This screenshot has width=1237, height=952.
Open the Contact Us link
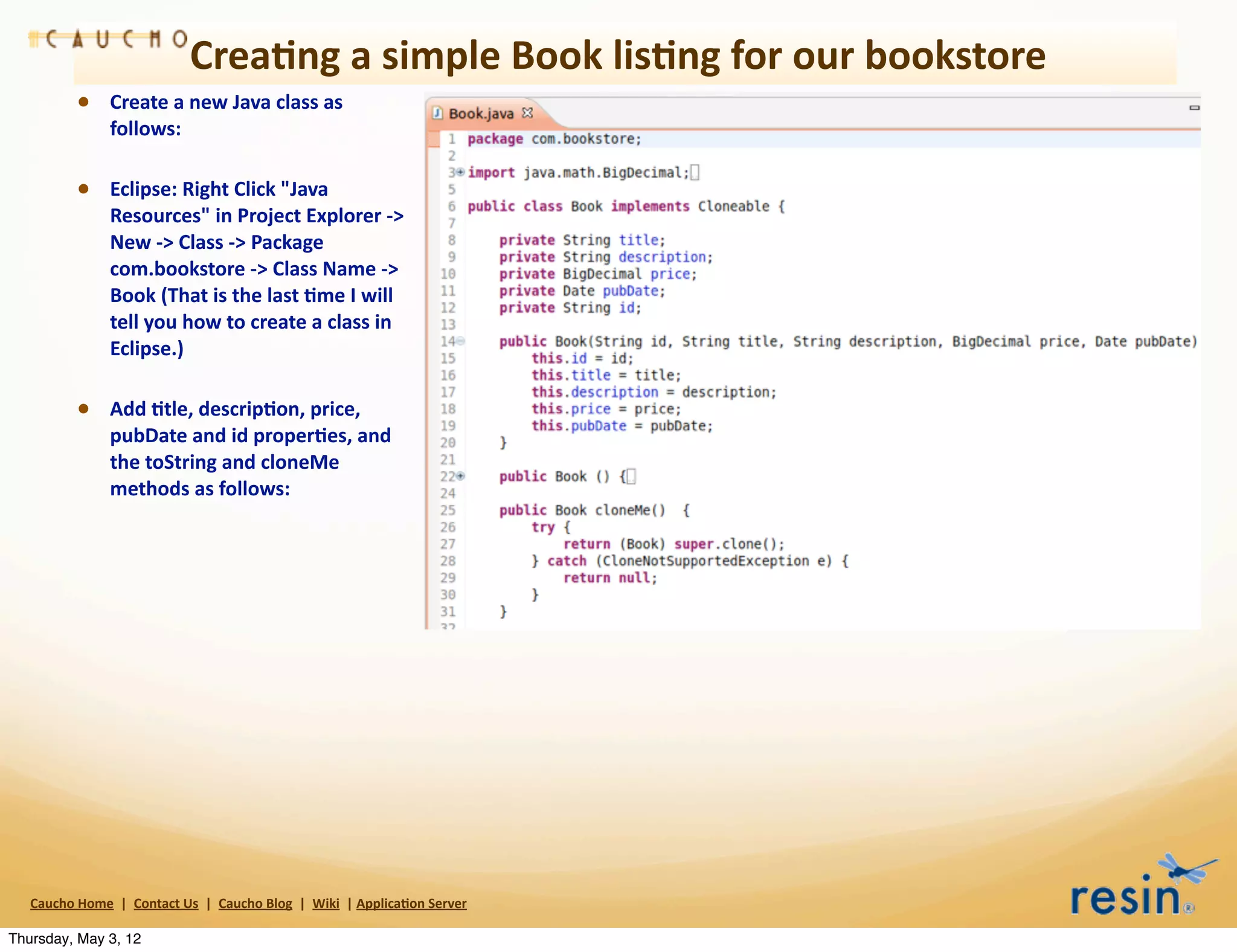tap(166, 904)
